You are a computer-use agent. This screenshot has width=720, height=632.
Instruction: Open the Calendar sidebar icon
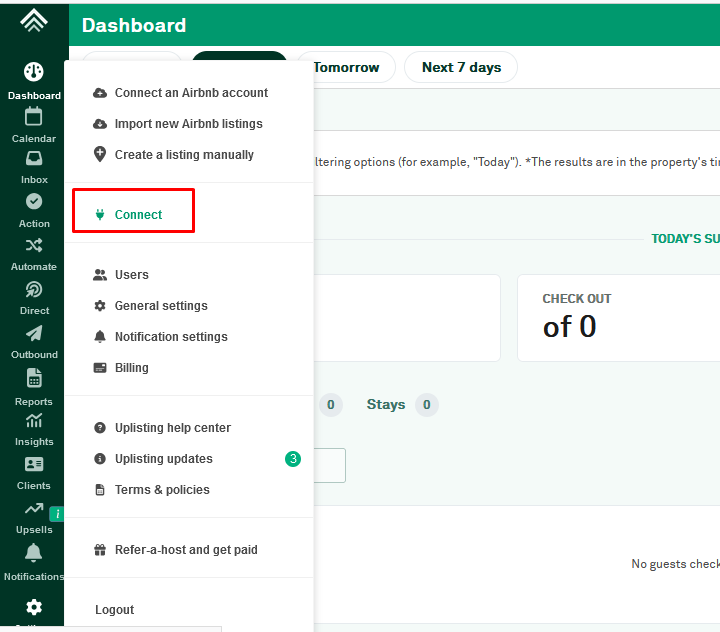pyautogui.click(x=34, y=116)
